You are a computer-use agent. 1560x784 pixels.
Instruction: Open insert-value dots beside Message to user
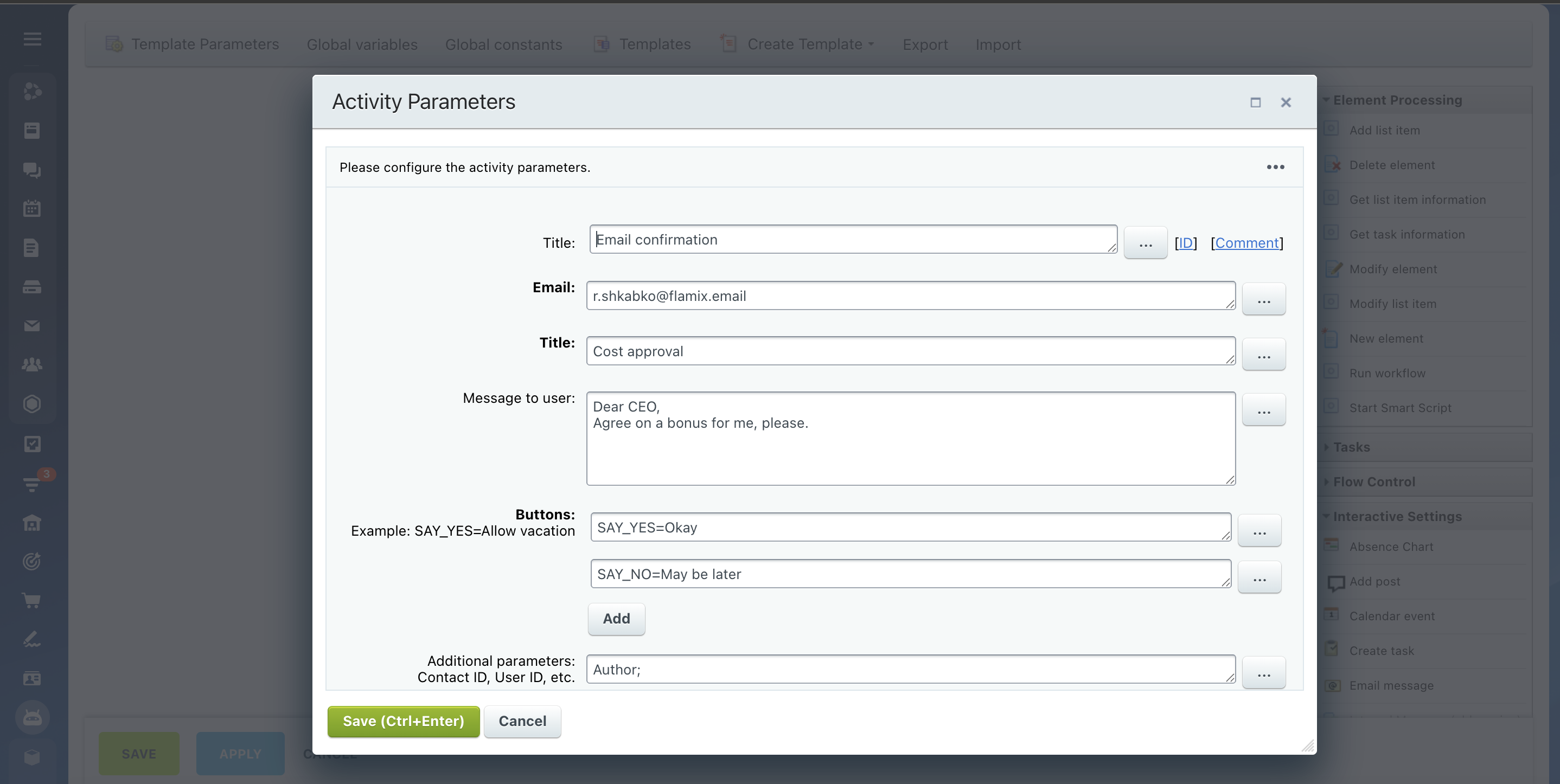coord(1263,410)
